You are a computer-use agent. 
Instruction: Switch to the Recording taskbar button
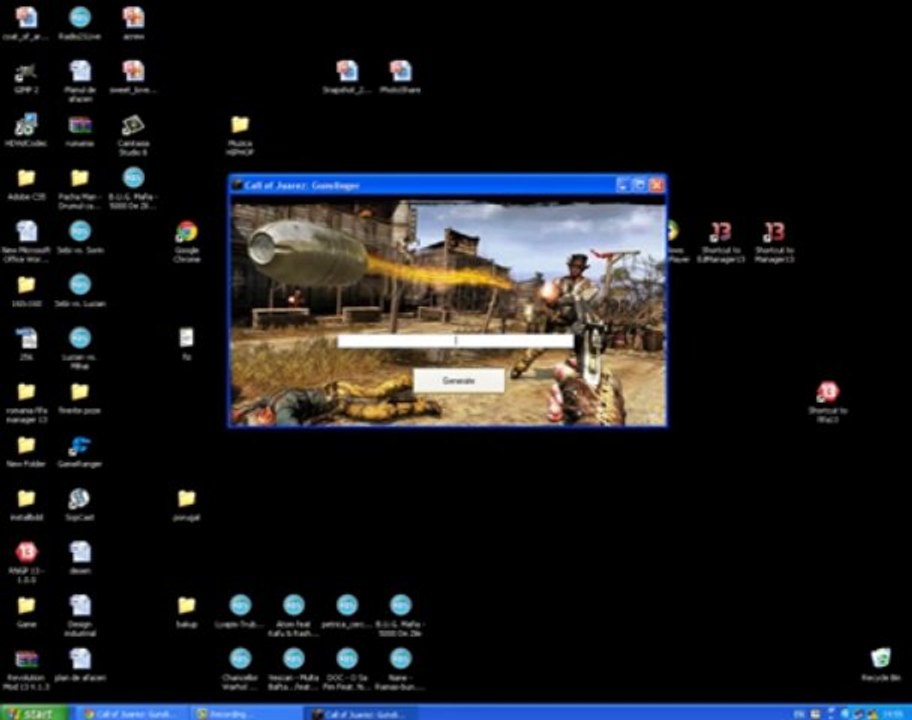click(247, 714)
